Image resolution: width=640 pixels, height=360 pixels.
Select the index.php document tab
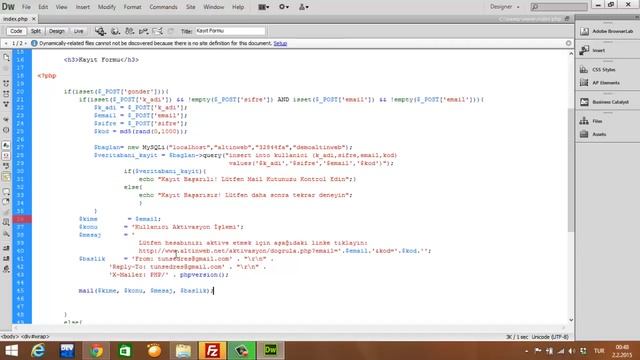click(16, 19)
